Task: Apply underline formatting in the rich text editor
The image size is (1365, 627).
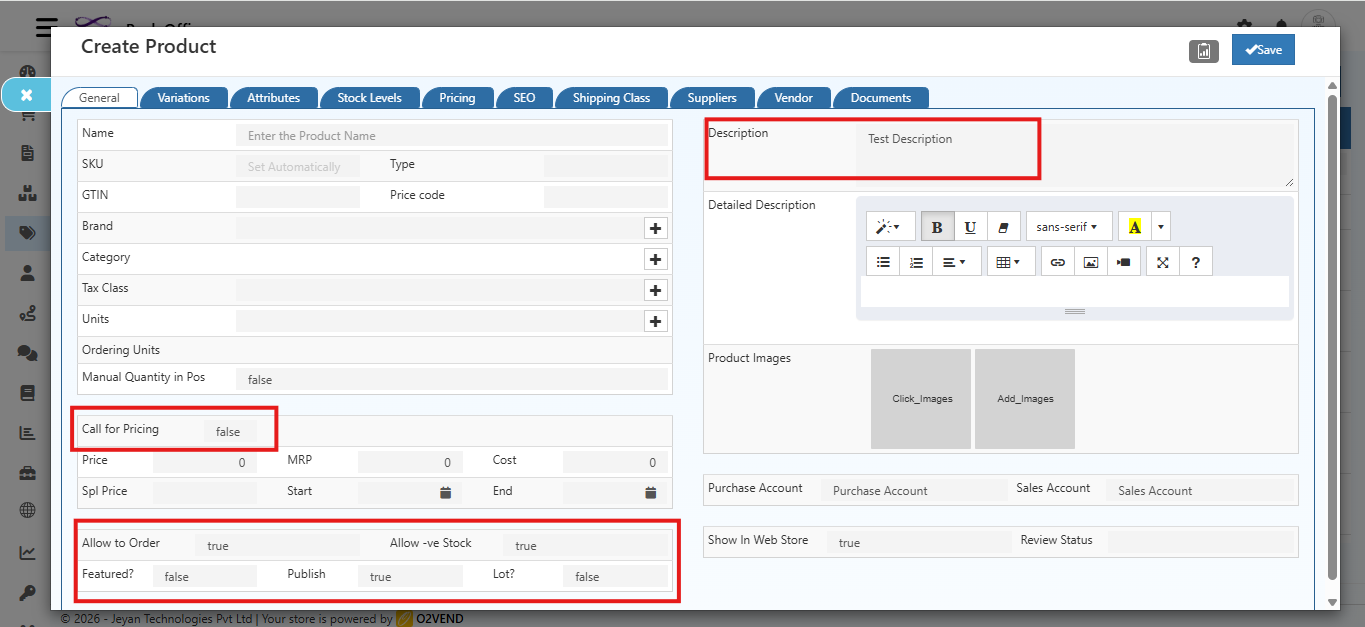Action: pos(969,226)
